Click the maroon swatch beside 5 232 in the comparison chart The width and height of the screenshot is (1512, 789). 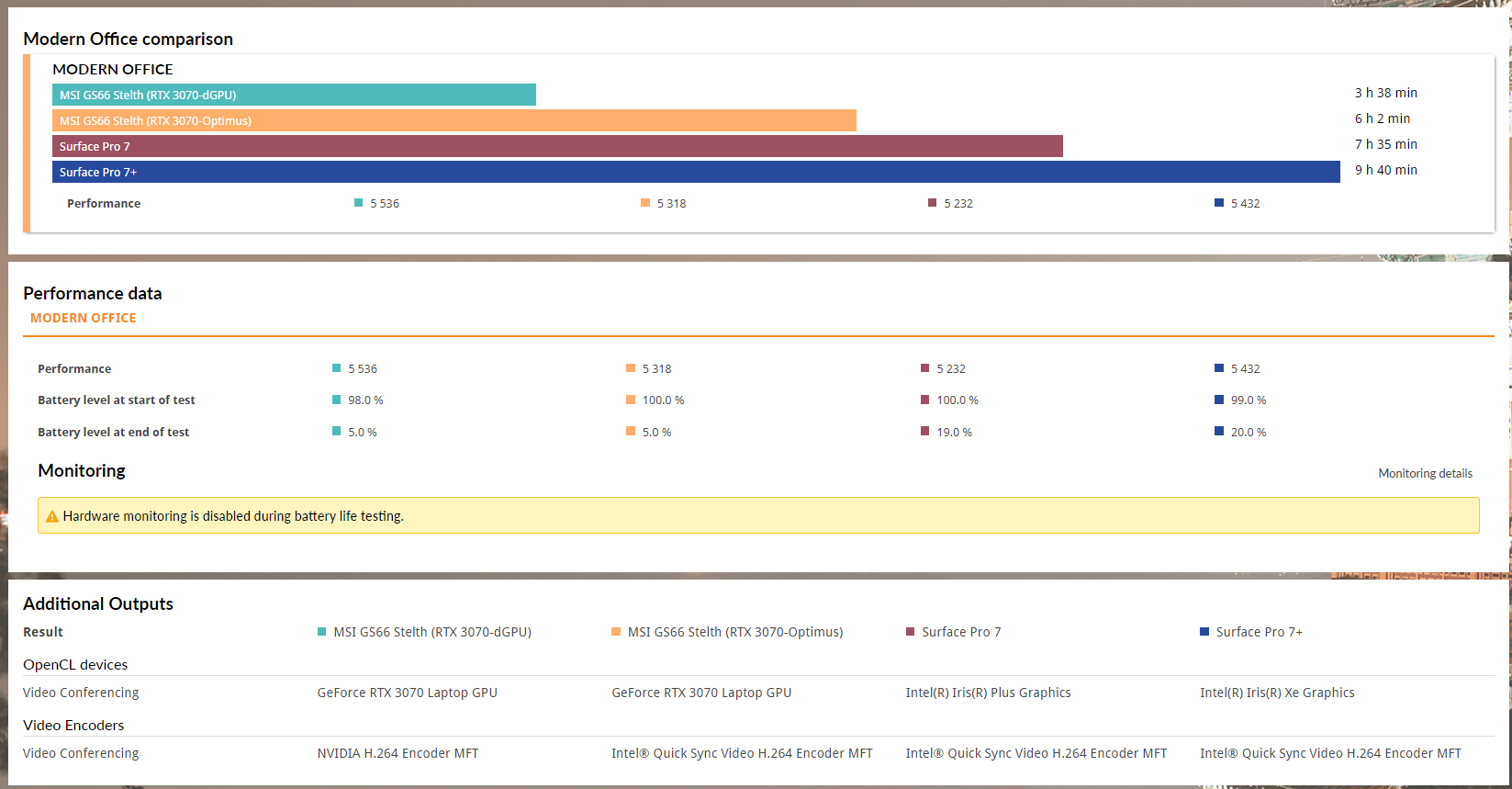tap(933, 203)
